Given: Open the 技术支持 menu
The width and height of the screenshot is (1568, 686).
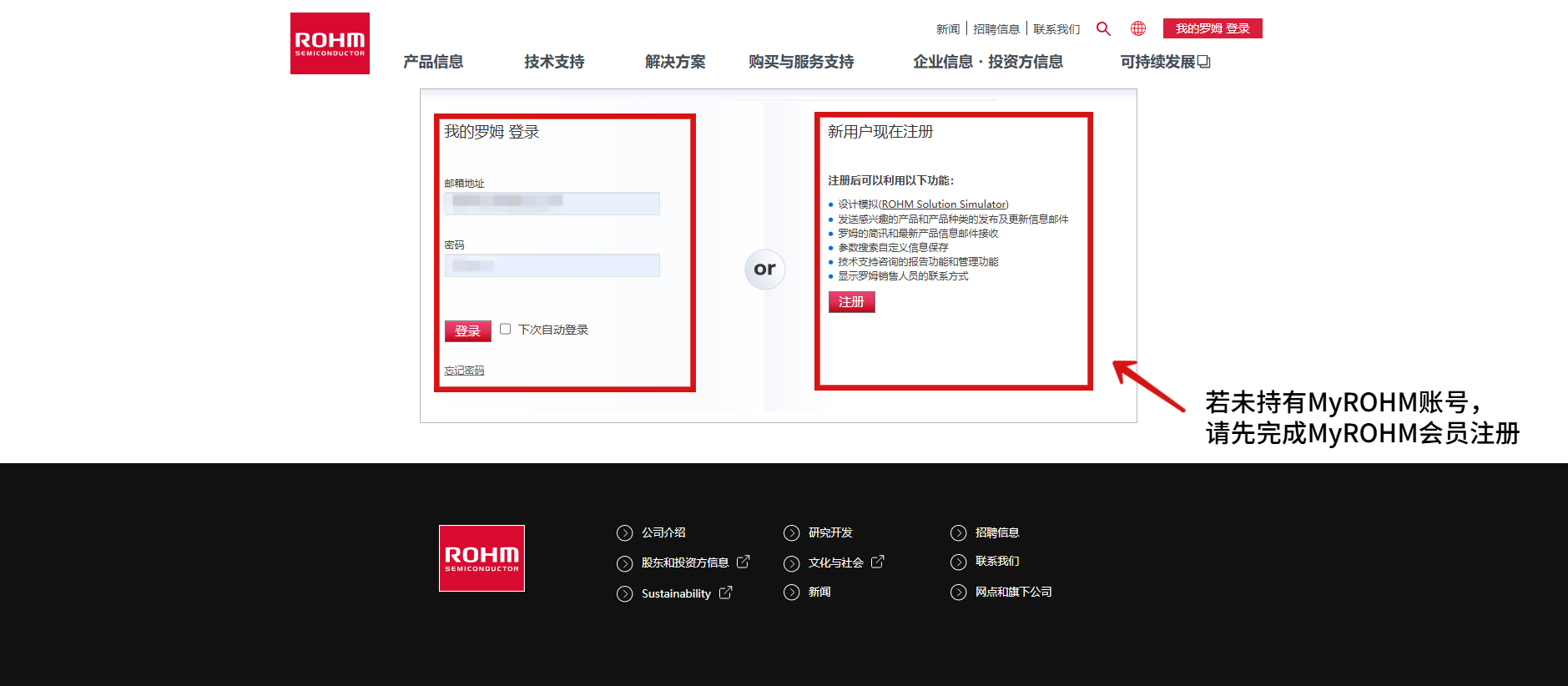Looking at the screenshot, I should [x=554, y=62].
